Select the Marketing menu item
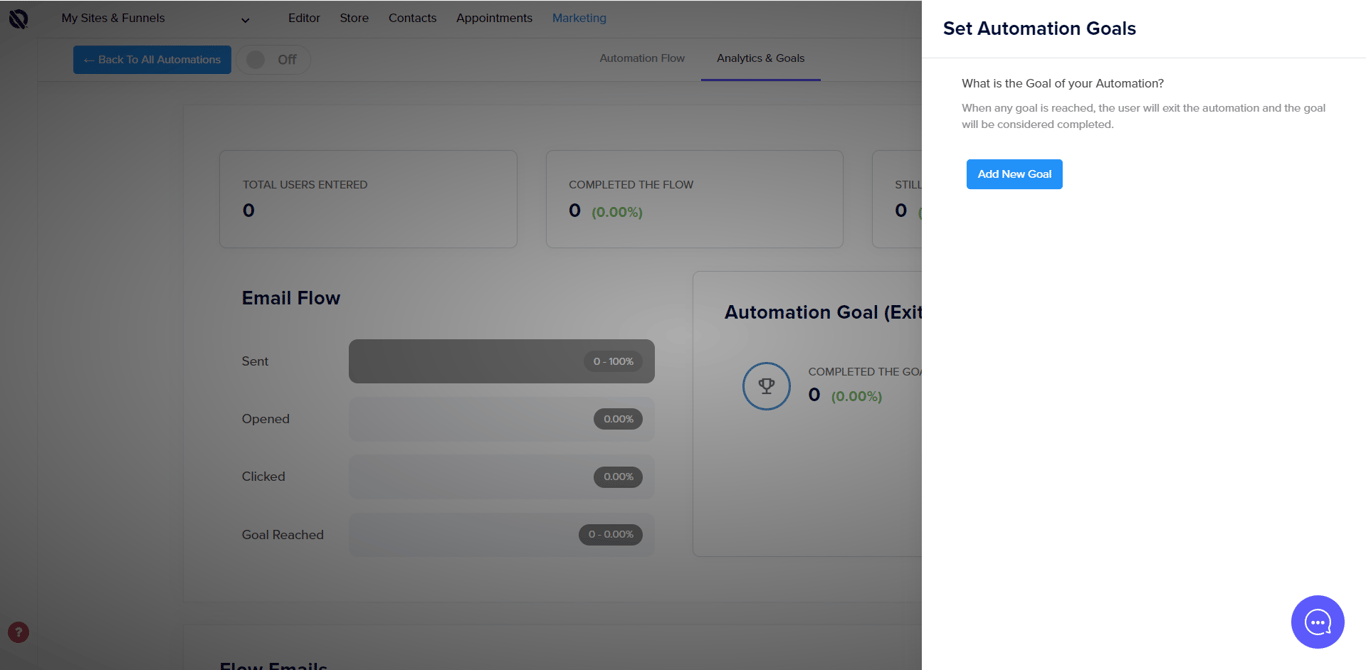Image resolution: width=1366 pixels, height=670 pixels. coord(579,18)
